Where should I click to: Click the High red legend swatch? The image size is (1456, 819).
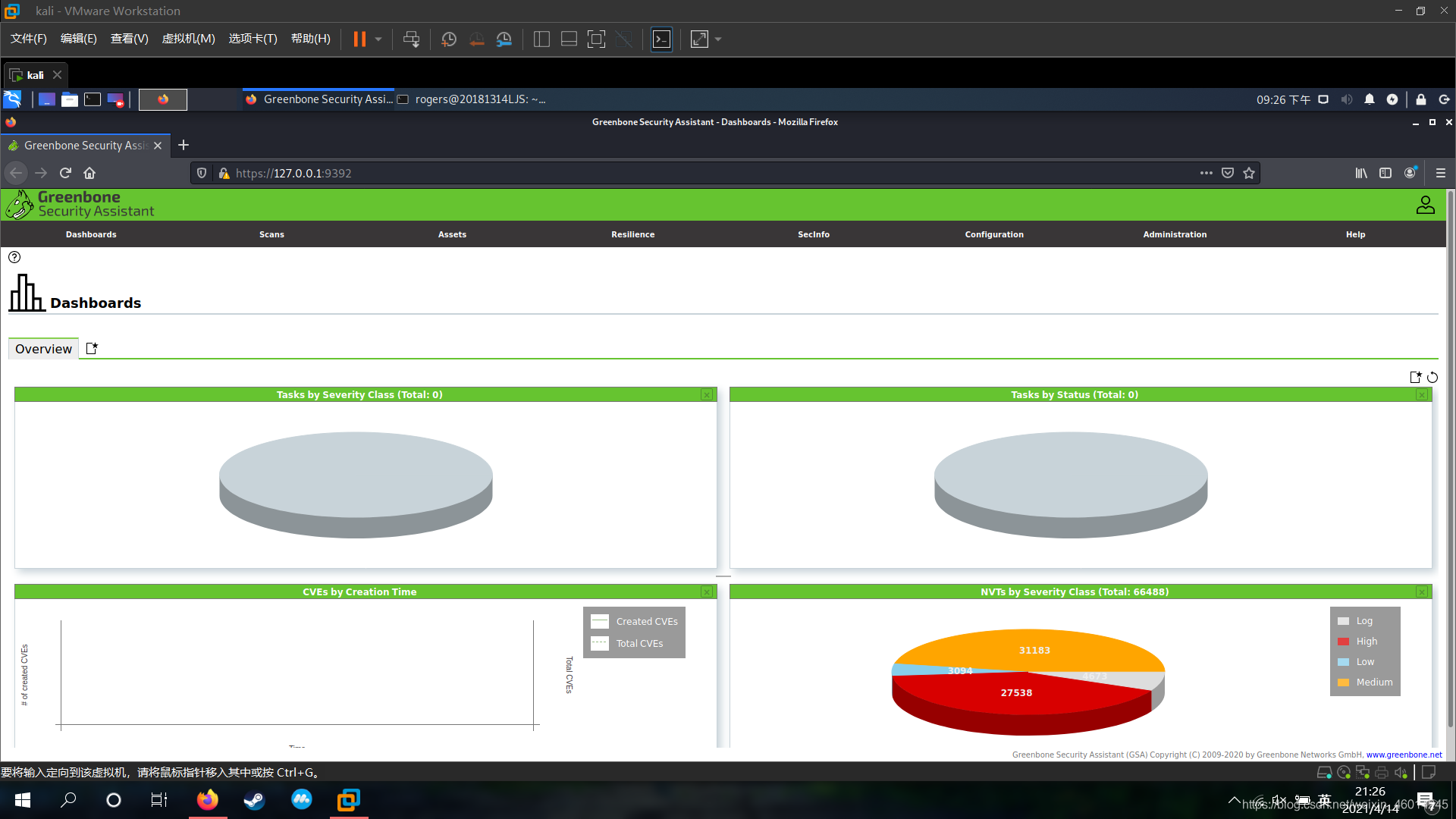coord(1343,642)
